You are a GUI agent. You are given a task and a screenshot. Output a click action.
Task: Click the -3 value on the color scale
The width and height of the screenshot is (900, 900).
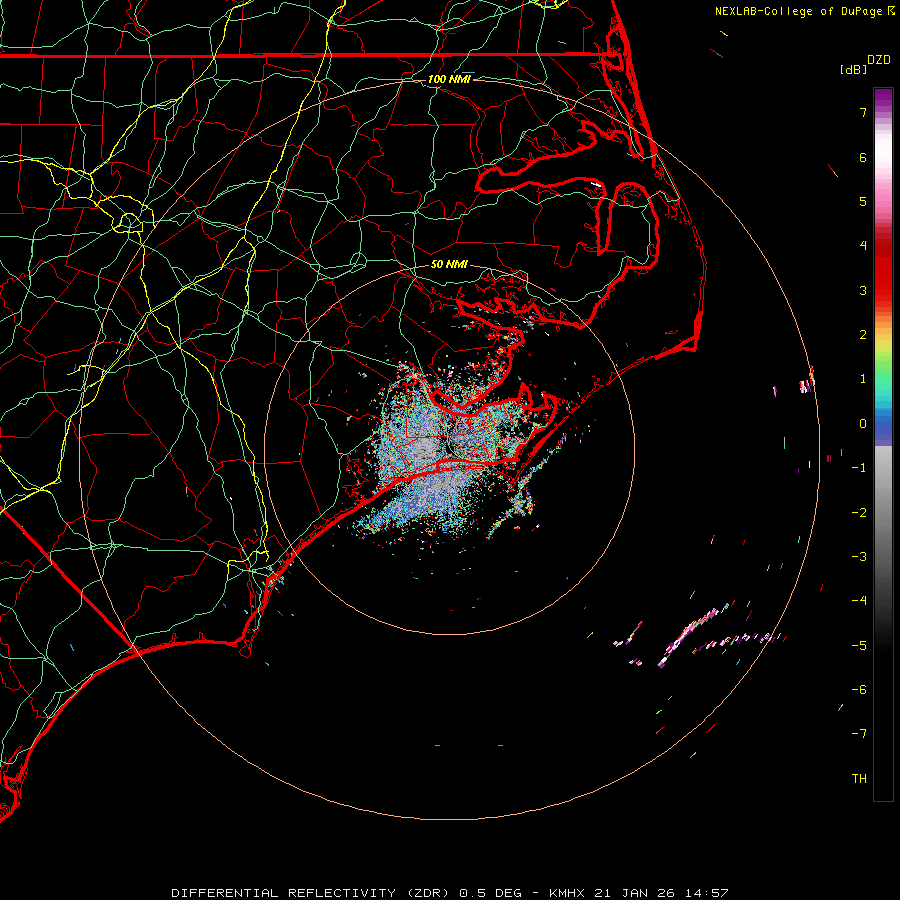pos(859,557)
